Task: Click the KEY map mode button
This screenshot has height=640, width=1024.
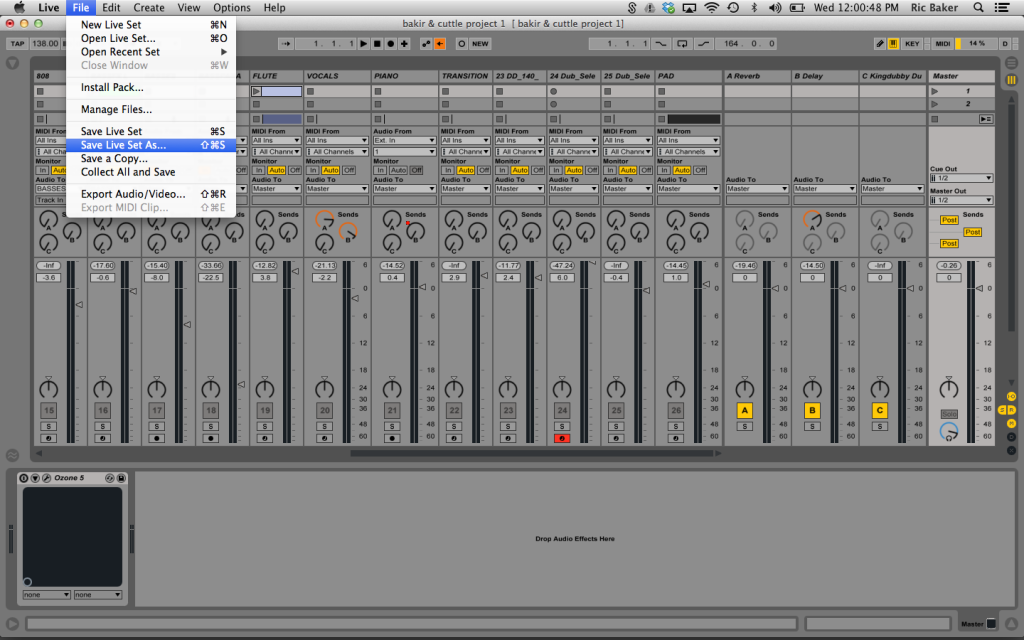Action: pyautogui.click(x=912, y=44)
